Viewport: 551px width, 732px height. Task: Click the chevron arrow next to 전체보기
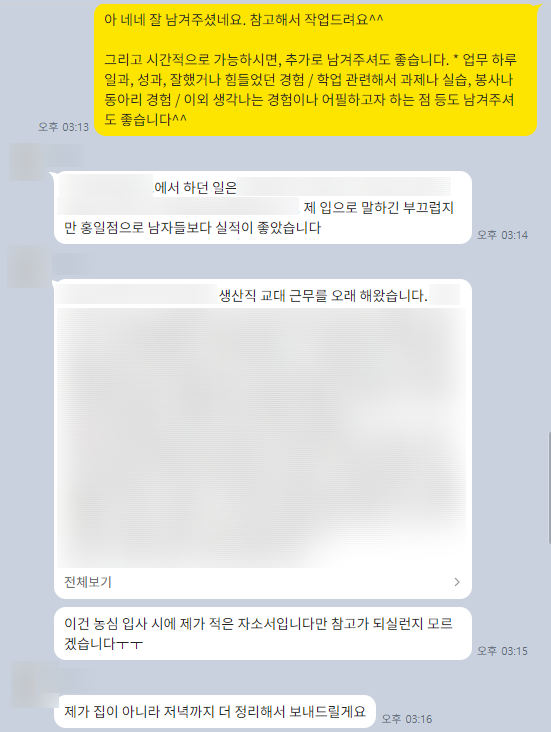coord(457,582)
